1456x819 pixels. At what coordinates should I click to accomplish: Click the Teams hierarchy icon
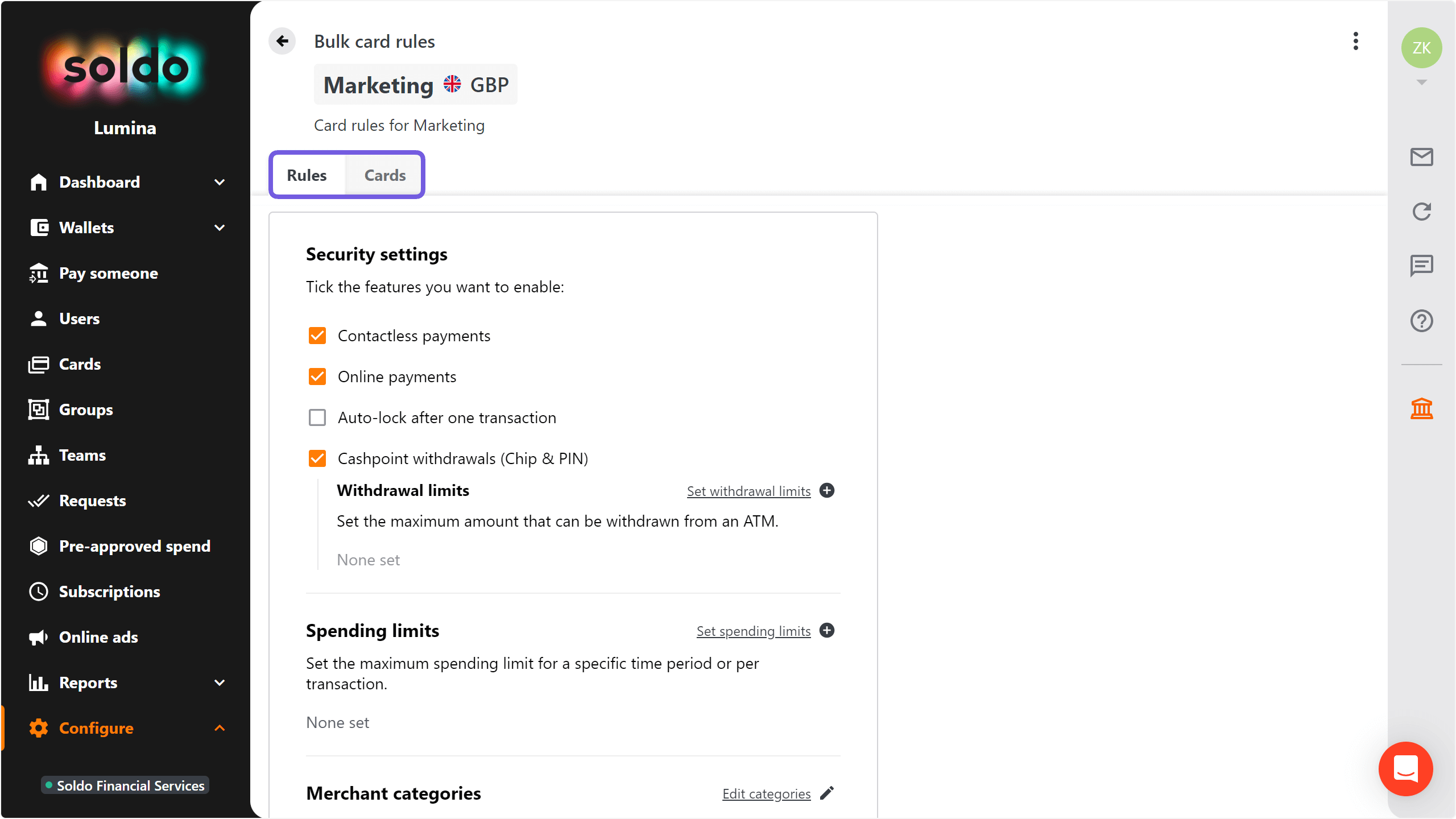coord(39,455)
